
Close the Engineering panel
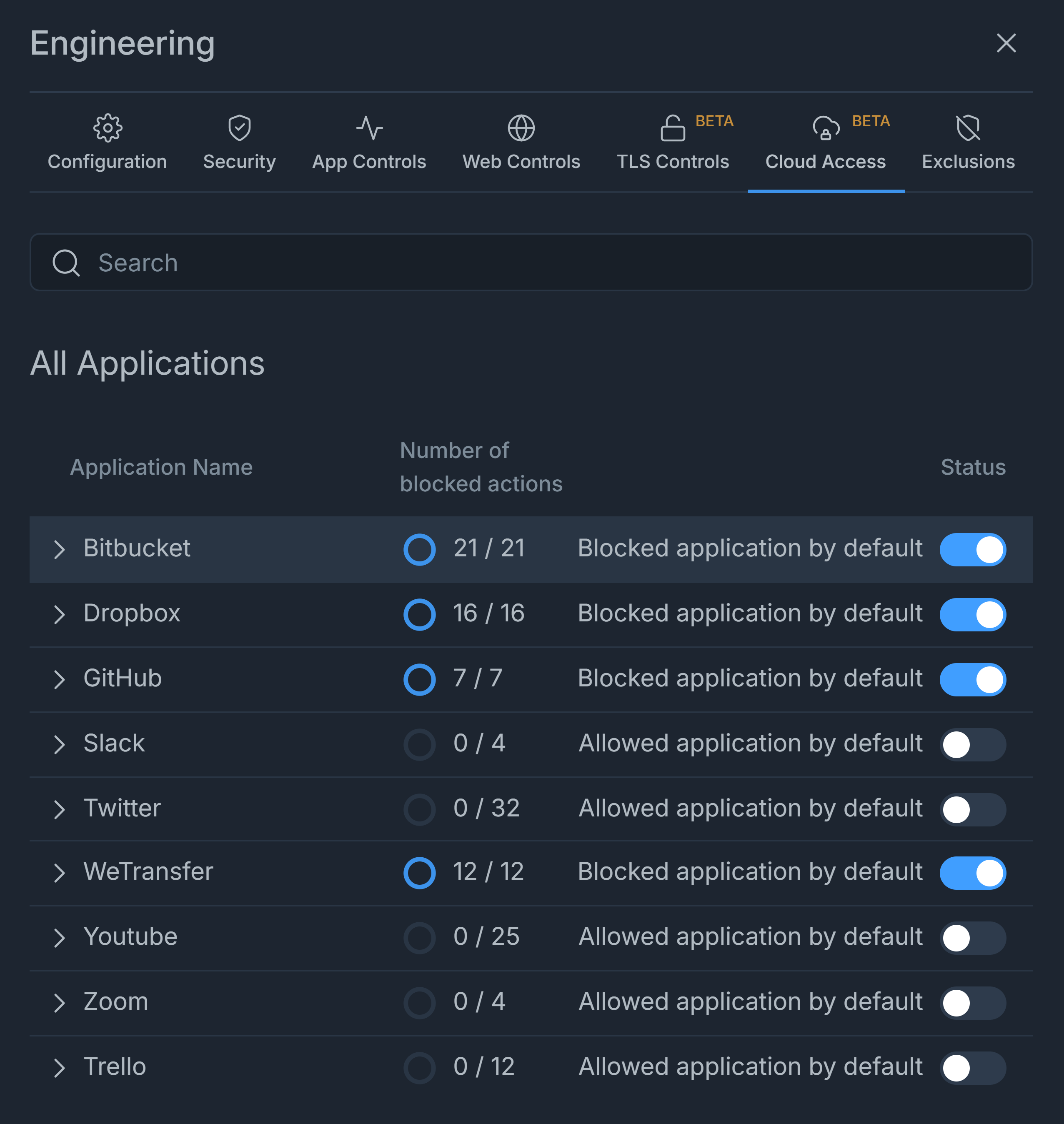point(1006,43)
